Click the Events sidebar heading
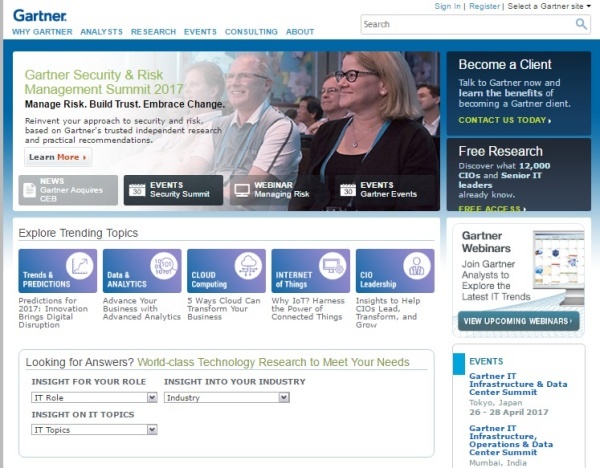 click(486, 361)
